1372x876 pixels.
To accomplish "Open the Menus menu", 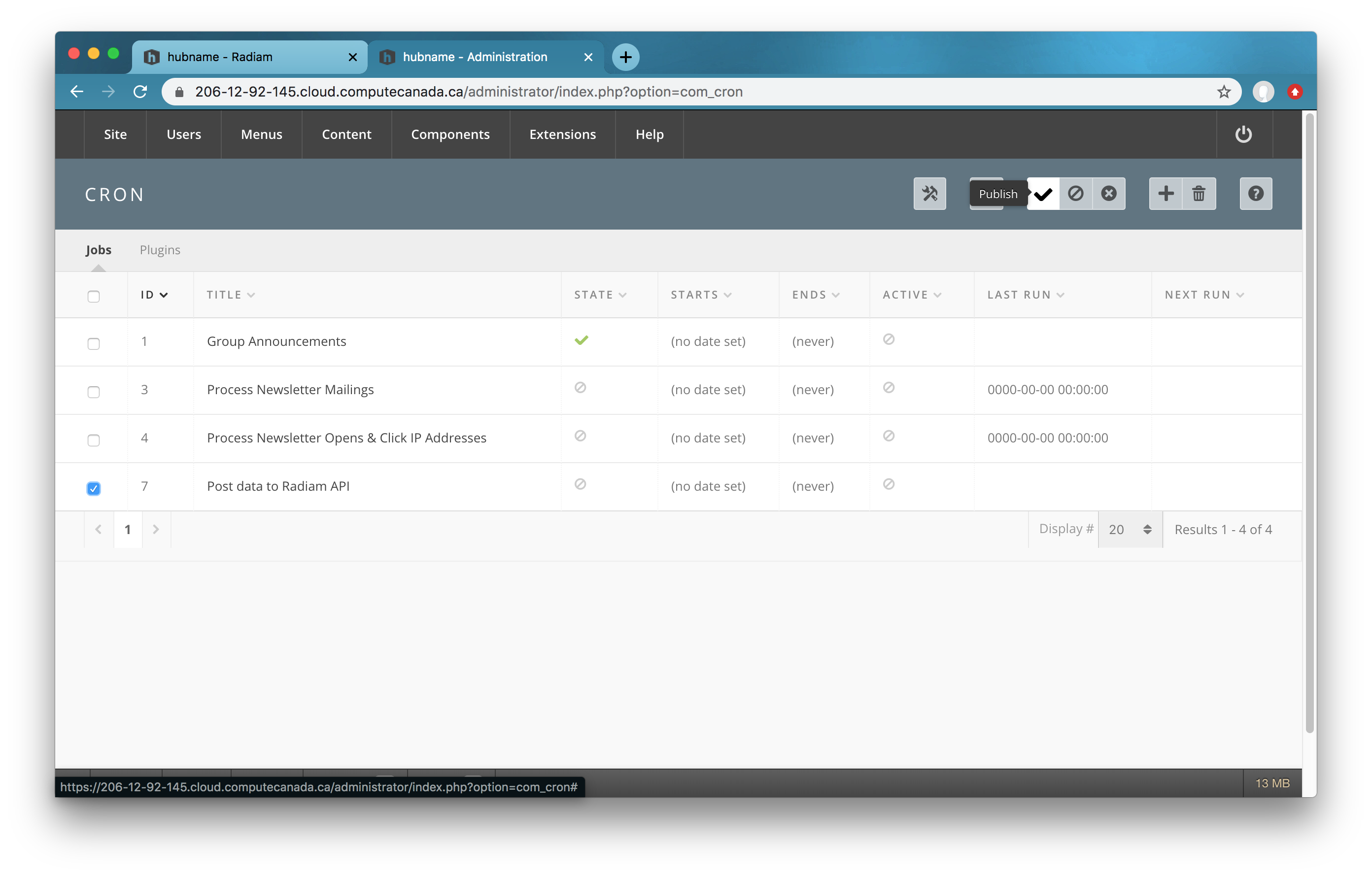I will [x=262, y=135].
